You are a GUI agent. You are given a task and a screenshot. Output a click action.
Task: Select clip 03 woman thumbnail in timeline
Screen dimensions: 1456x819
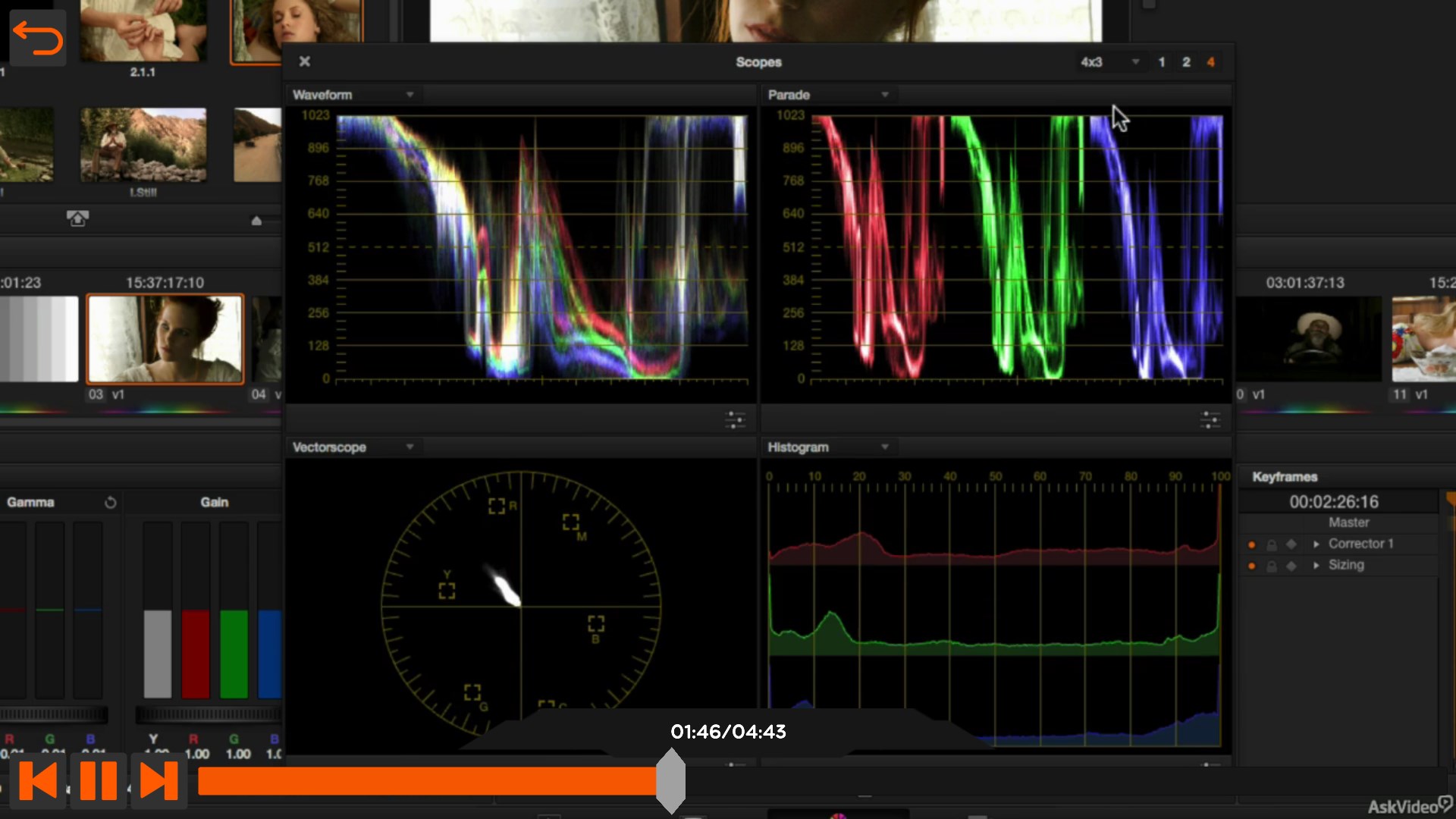[x=165, y=339]
